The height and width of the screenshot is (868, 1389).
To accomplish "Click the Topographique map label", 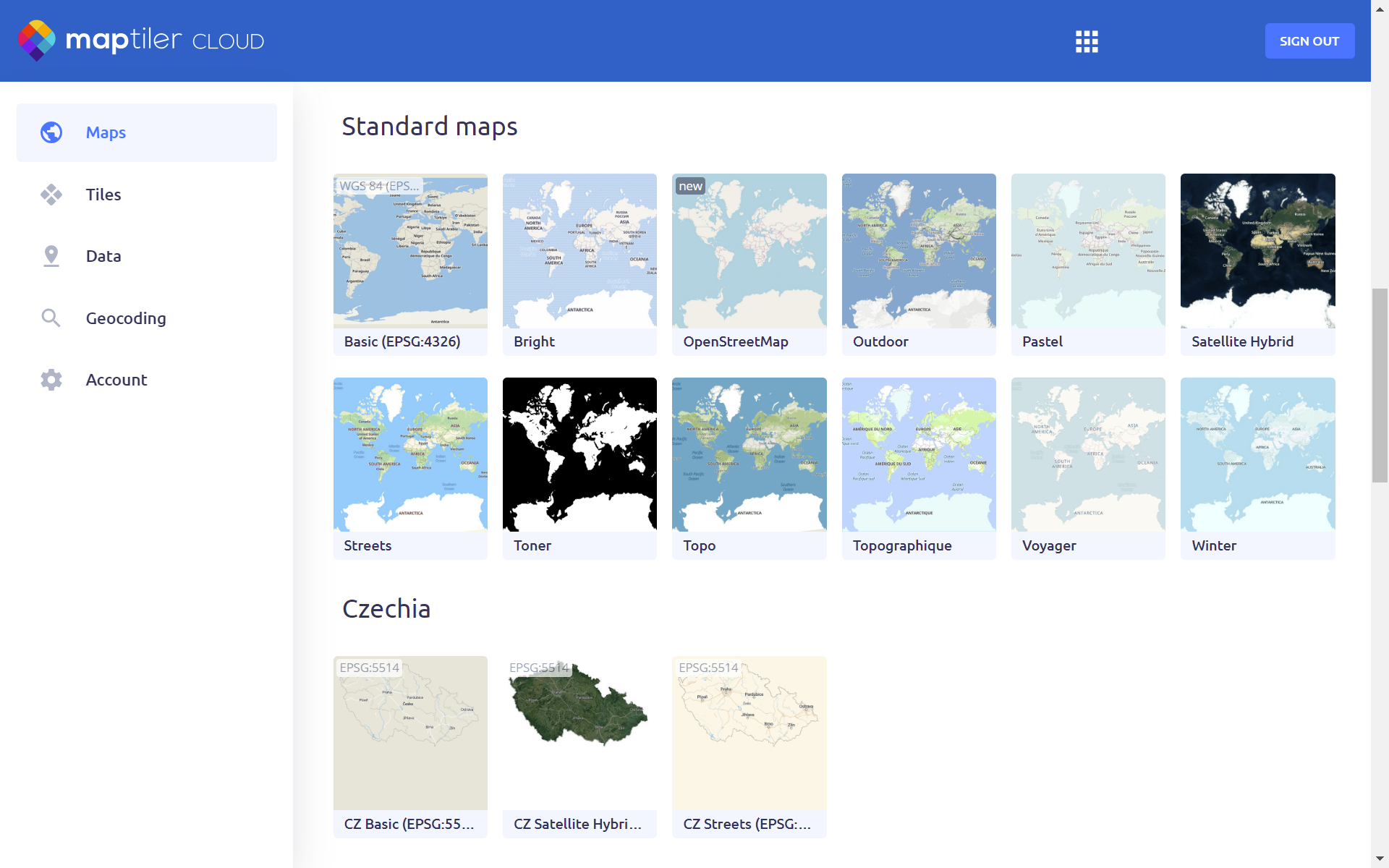I will pos(902,545).
